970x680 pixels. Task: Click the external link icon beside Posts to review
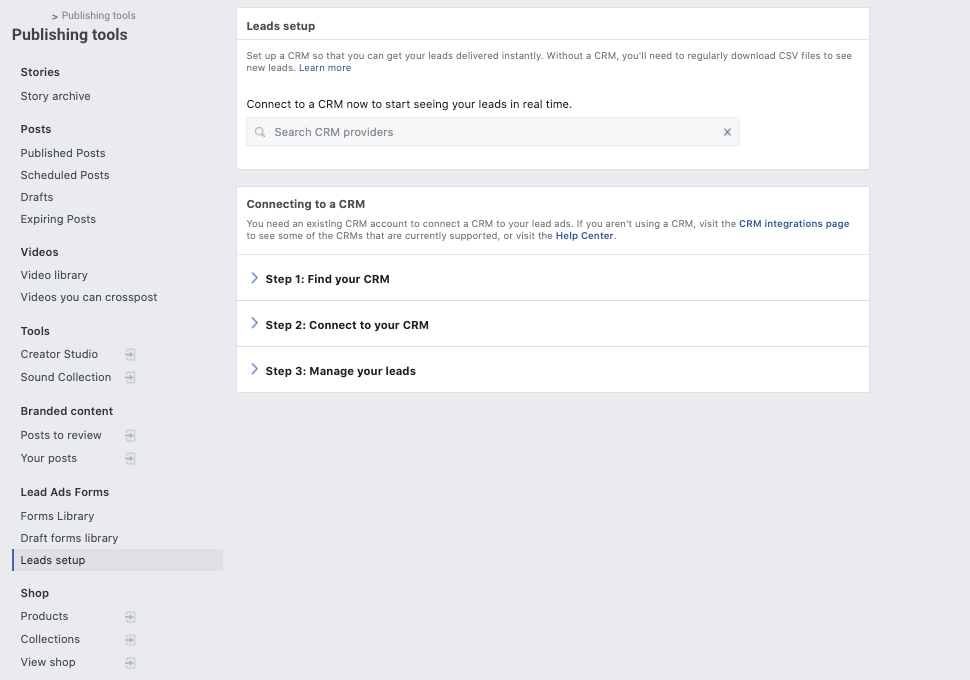(x=130, y=436)
